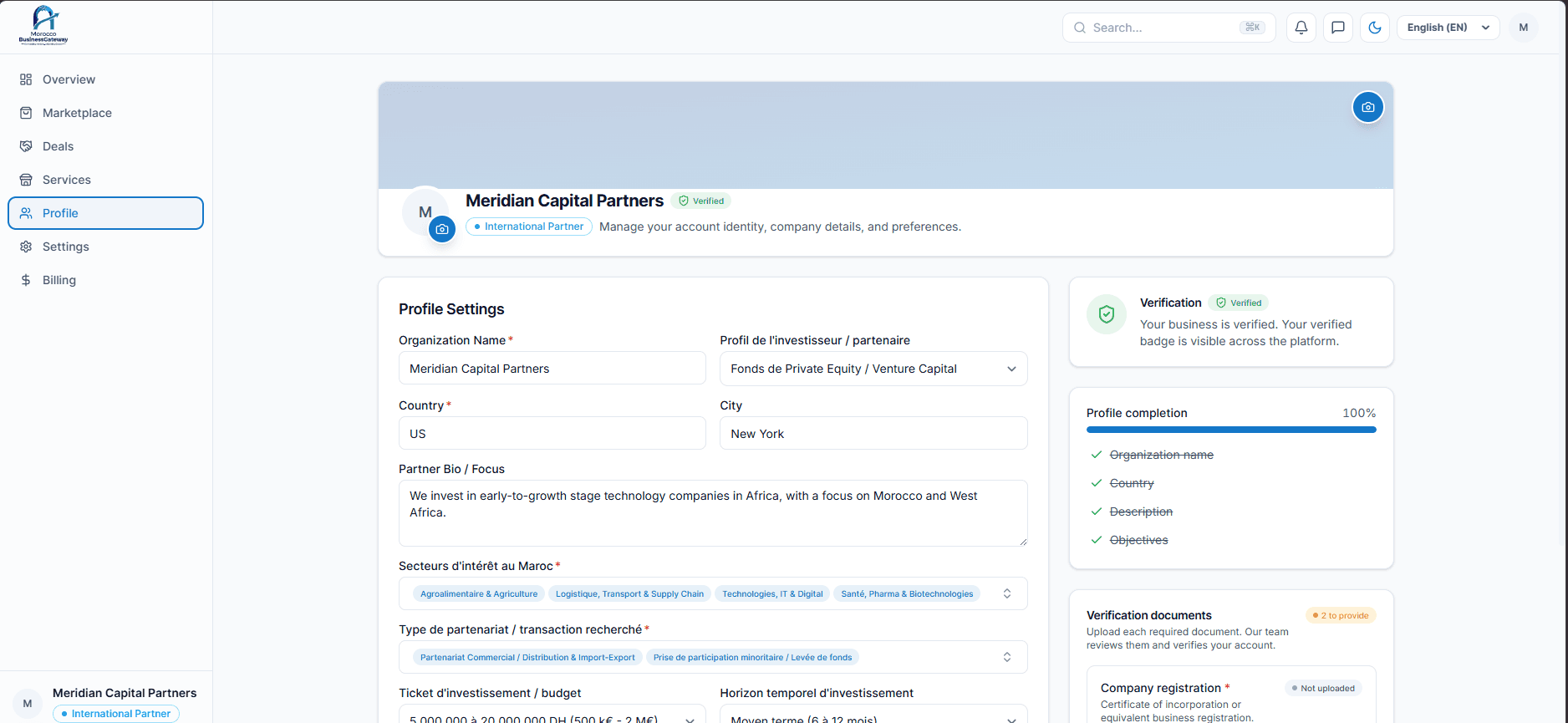Open the Overview page
The width and height of the screenshot is (1568, 723).
pos(105,79)
